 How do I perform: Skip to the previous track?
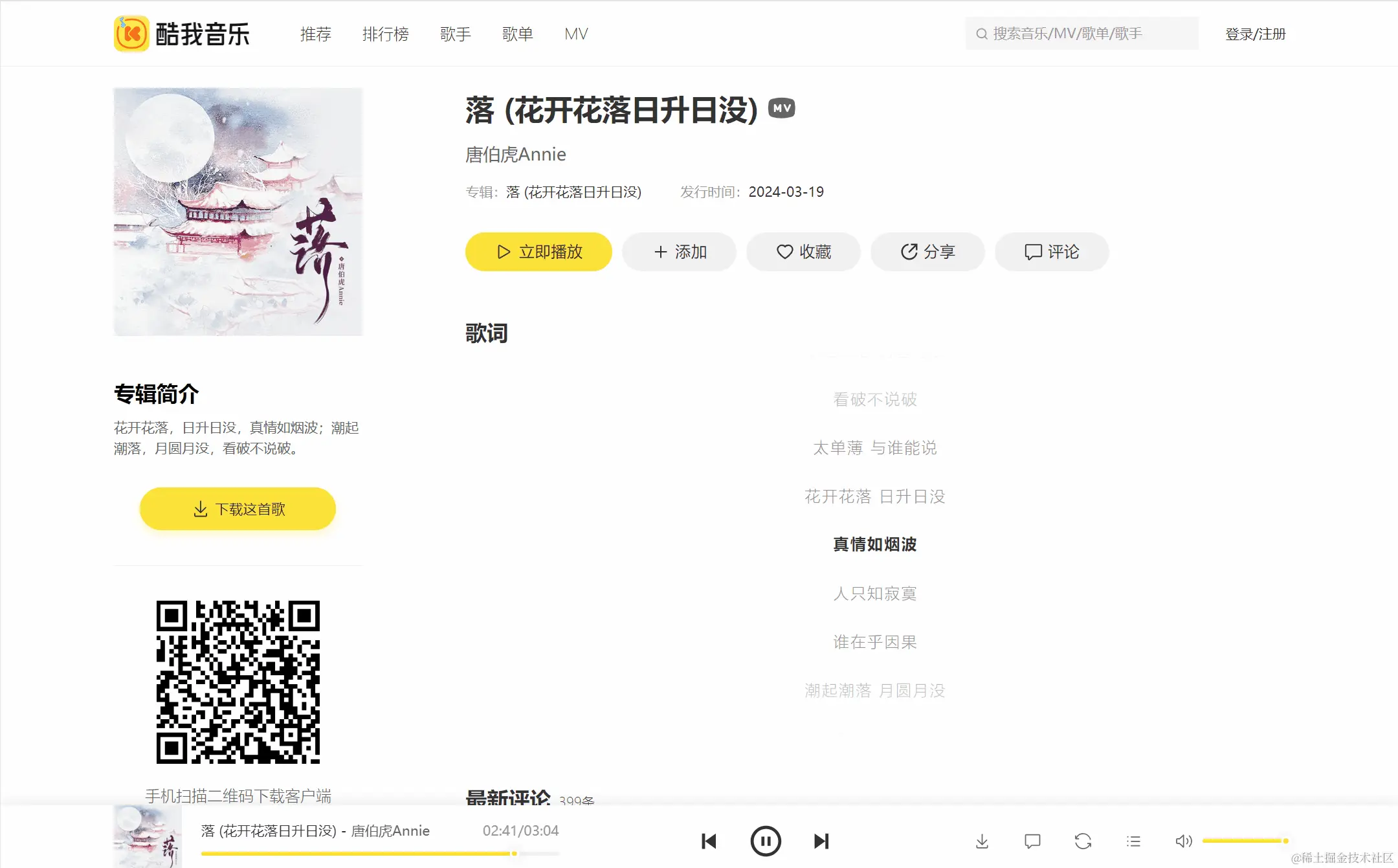(x=709, y=841)
